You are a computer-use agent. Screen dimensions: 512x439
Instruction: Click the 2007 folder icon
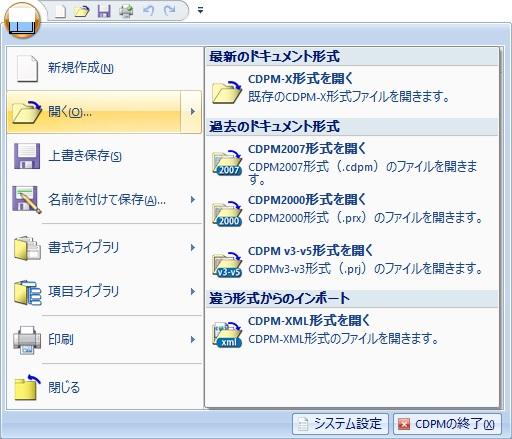coord(227,162)
